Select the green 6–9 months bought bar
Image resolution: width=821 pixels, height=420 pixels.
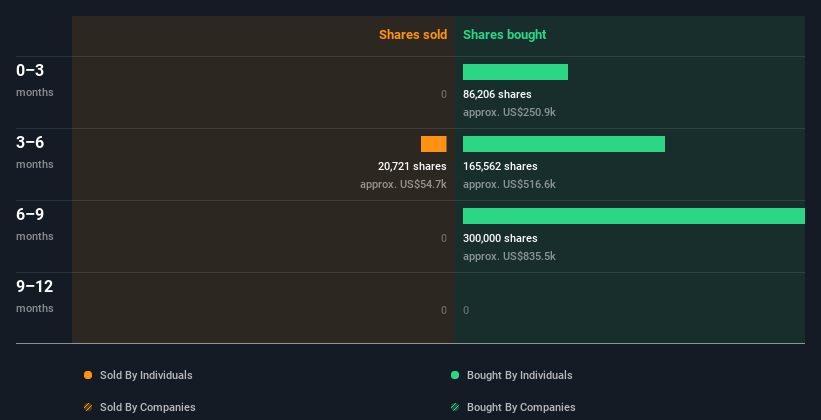pyautogui.click(x=634, y=216)
